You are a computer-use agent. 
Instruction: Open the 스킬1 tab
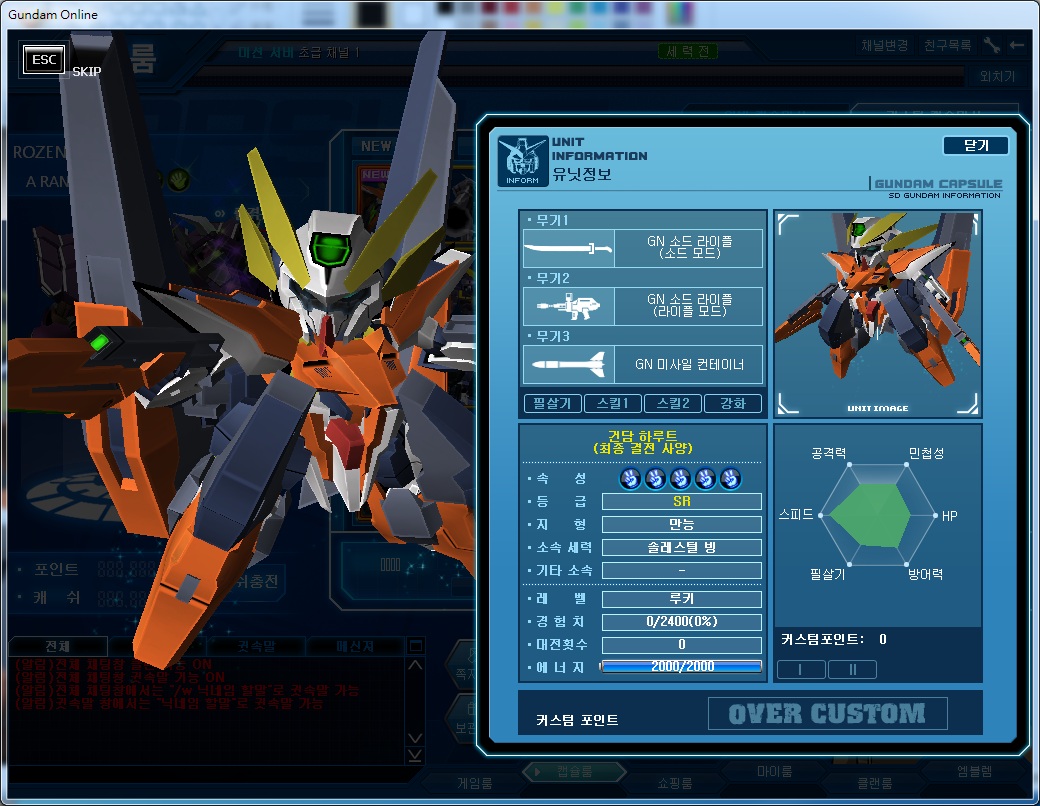[612, 403]
